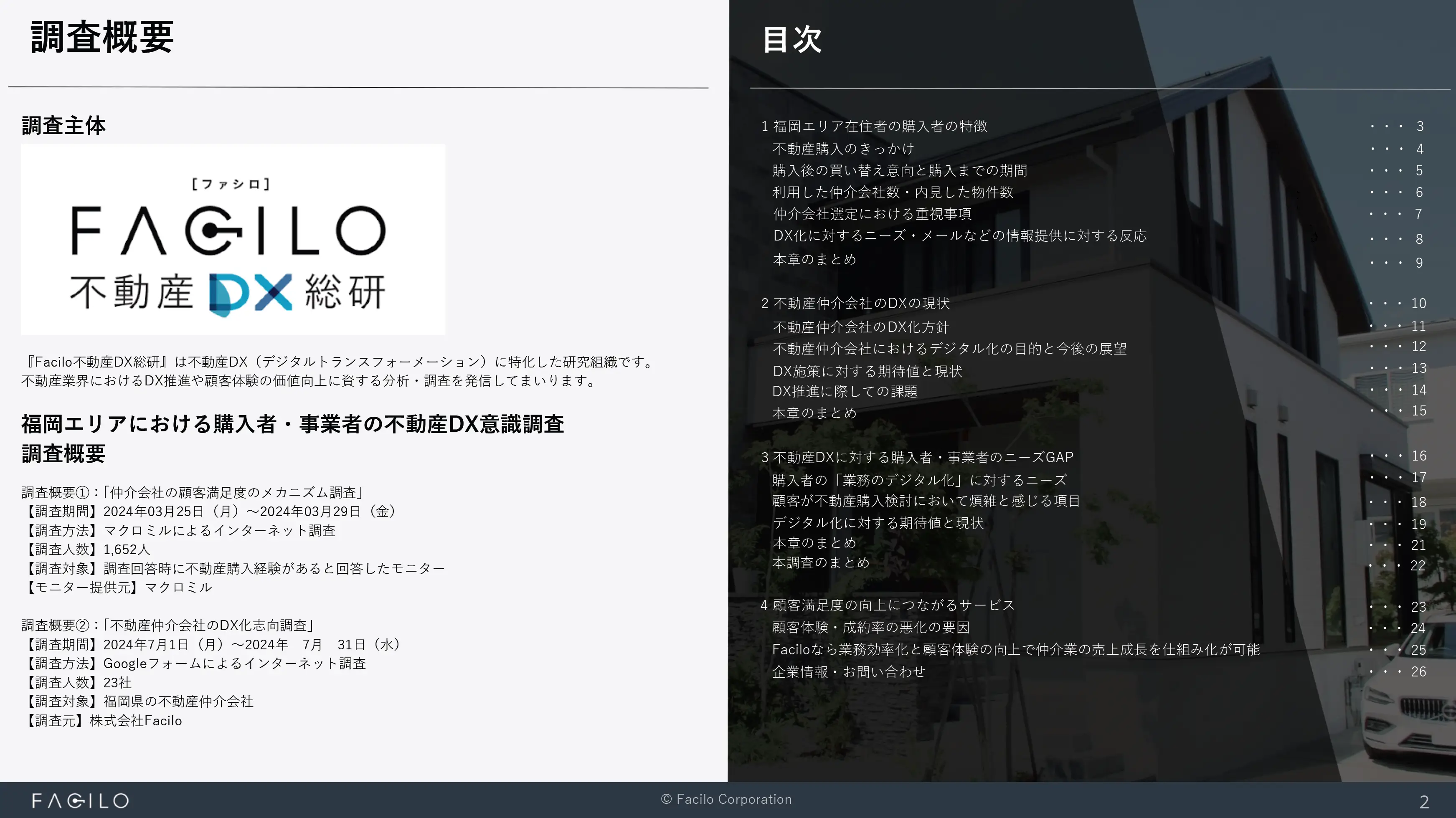Open DX推進に際しての課題 entry

(845, 391)
